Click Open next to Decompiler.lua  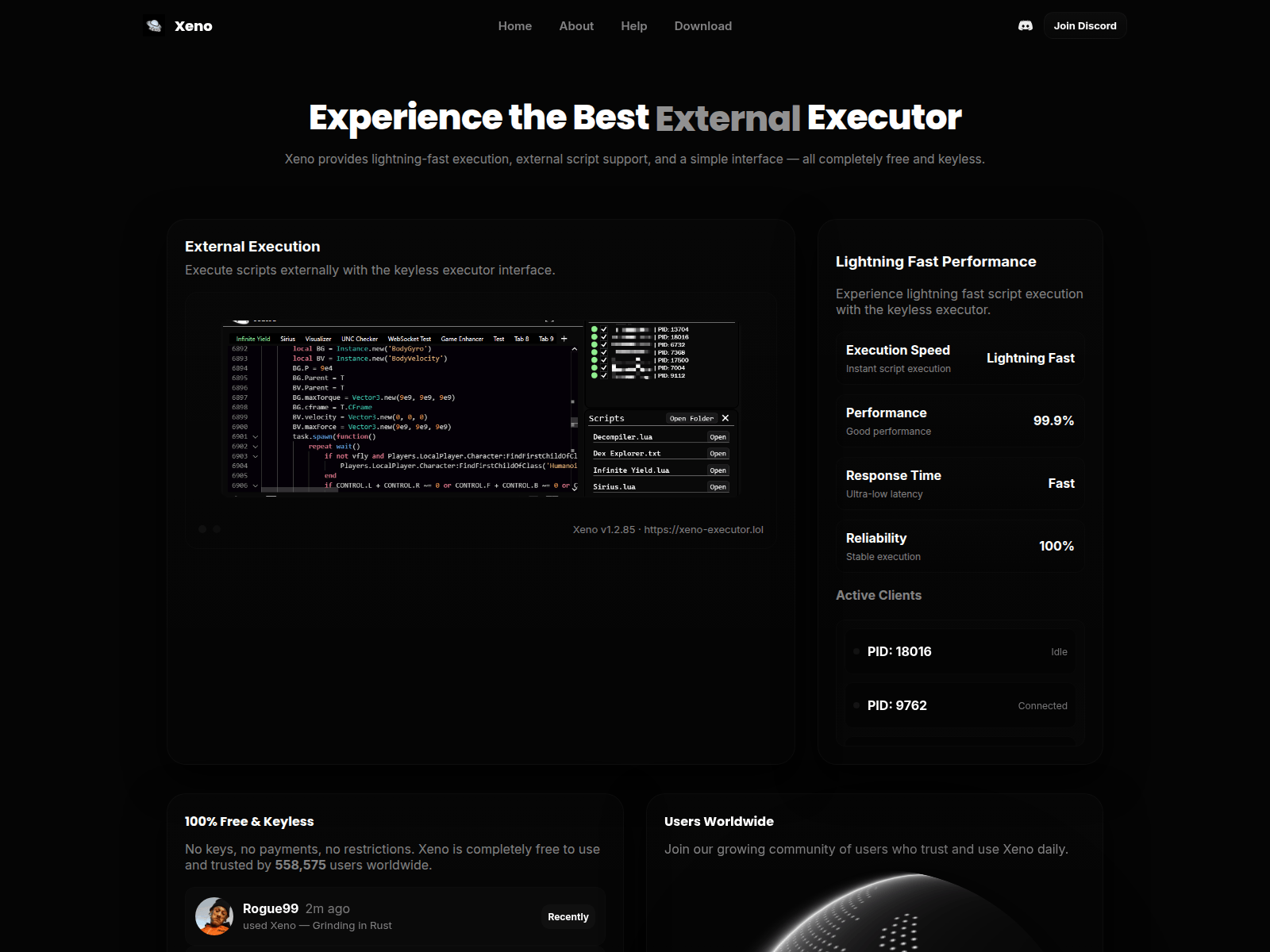(x=718, y=437)
